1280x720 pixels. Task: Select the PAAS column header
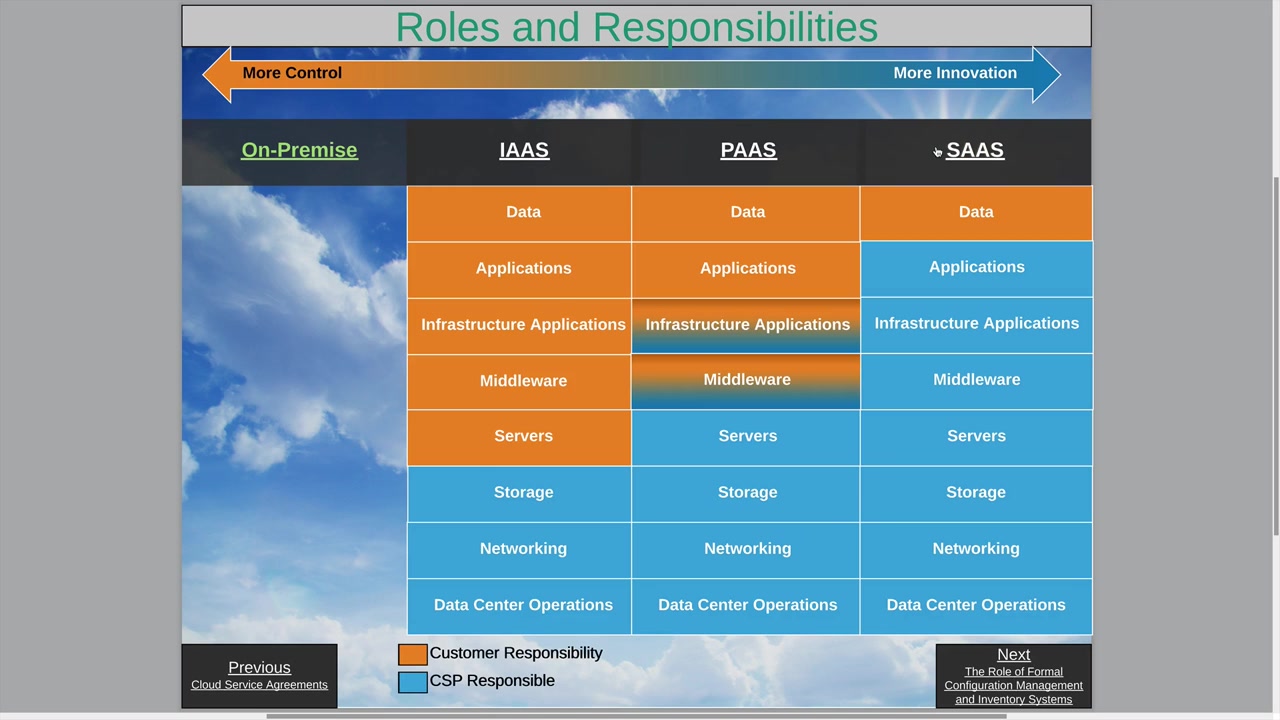click(x=748, y=150)
